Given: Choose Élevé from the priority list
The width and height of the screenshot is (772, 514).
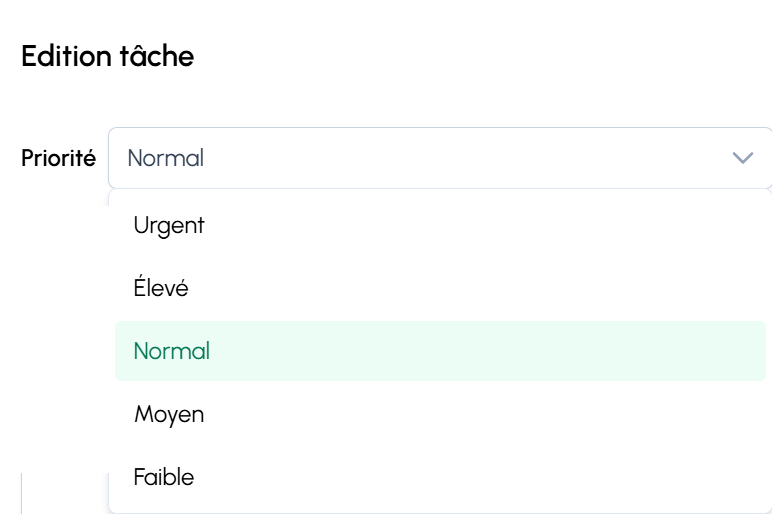Looking at the screenshot, I should [161, 289].
